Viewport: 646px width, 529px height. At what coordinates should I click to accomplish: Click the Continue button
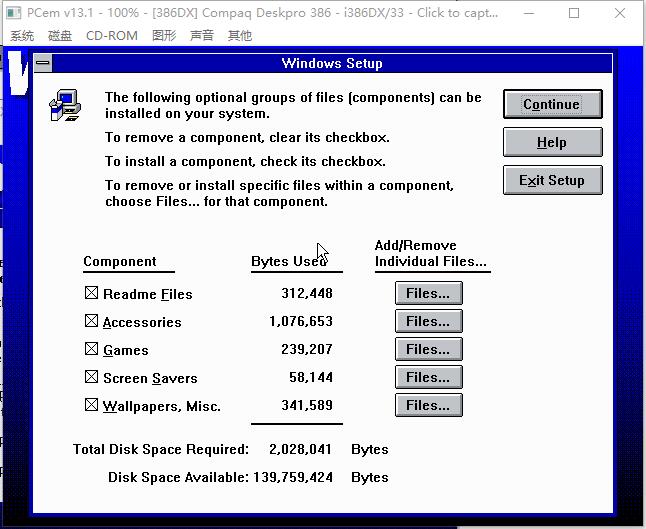click(552, 104)
